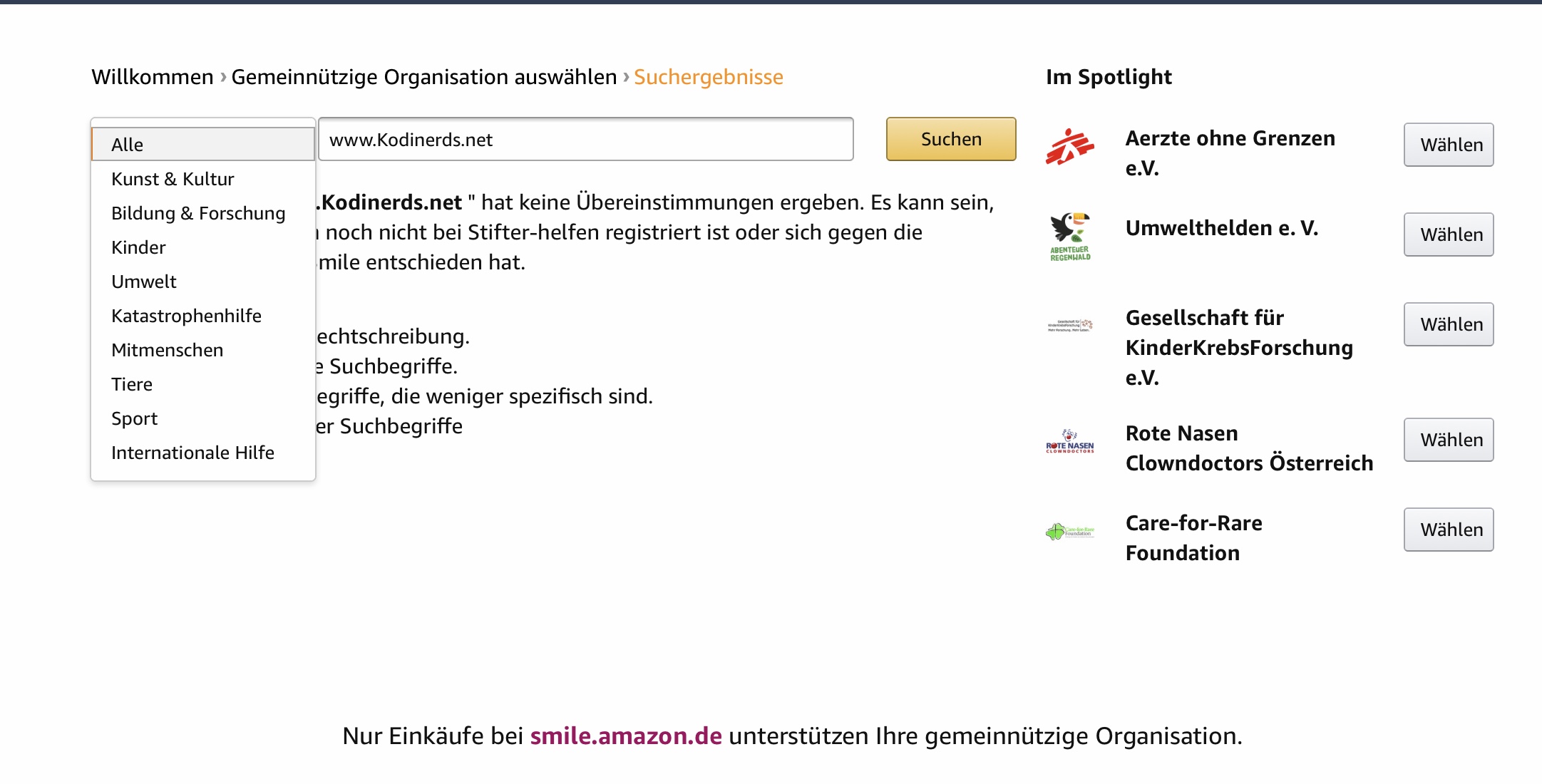Viewport: 1542px width, 784px height.
Task: Go to Willkommen breadcrumb link
Action: coord(153,77)
